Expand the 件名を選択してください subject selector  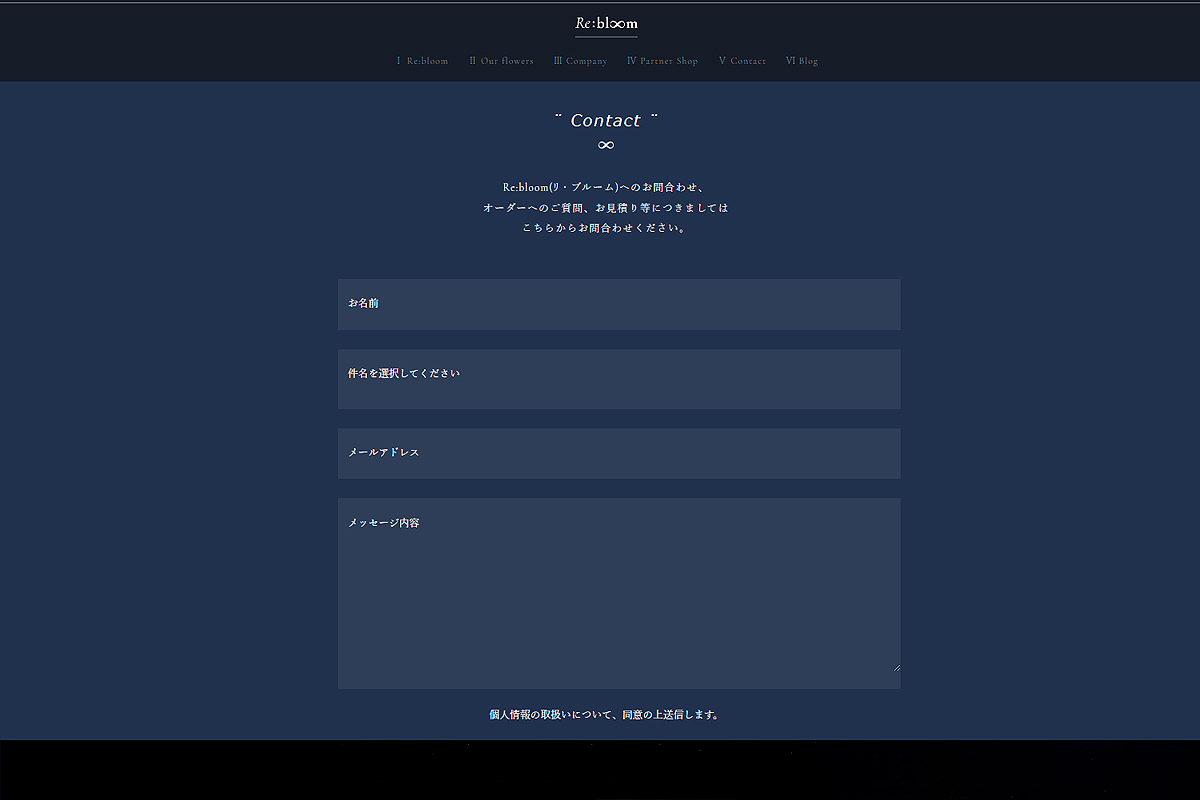point(619,379)
